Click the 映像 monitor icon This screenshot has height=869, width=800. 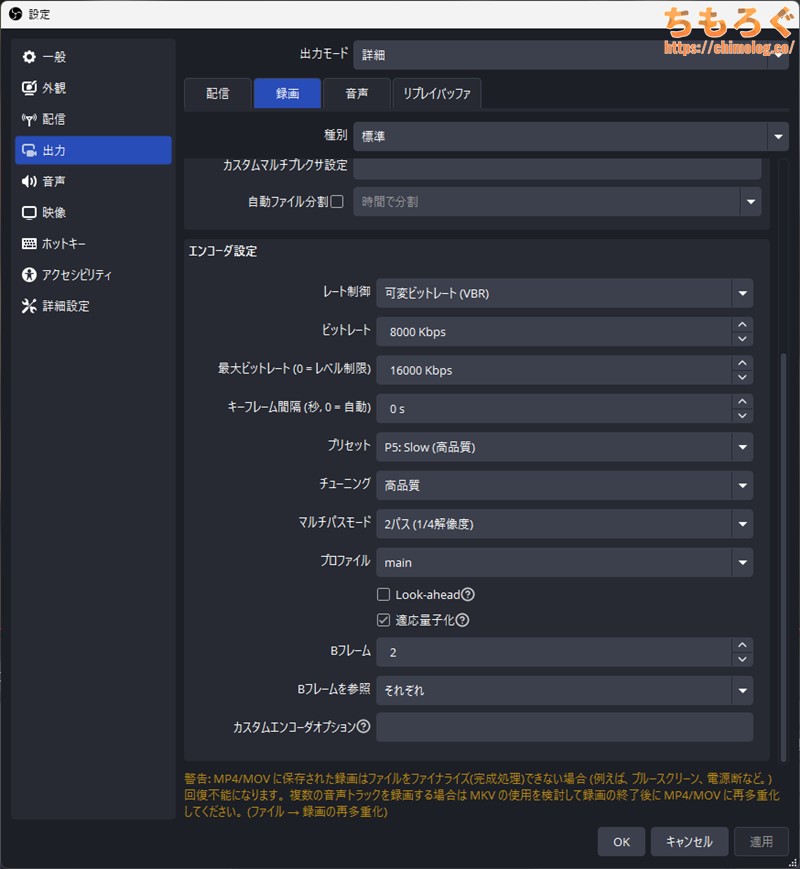coord(29,213)
